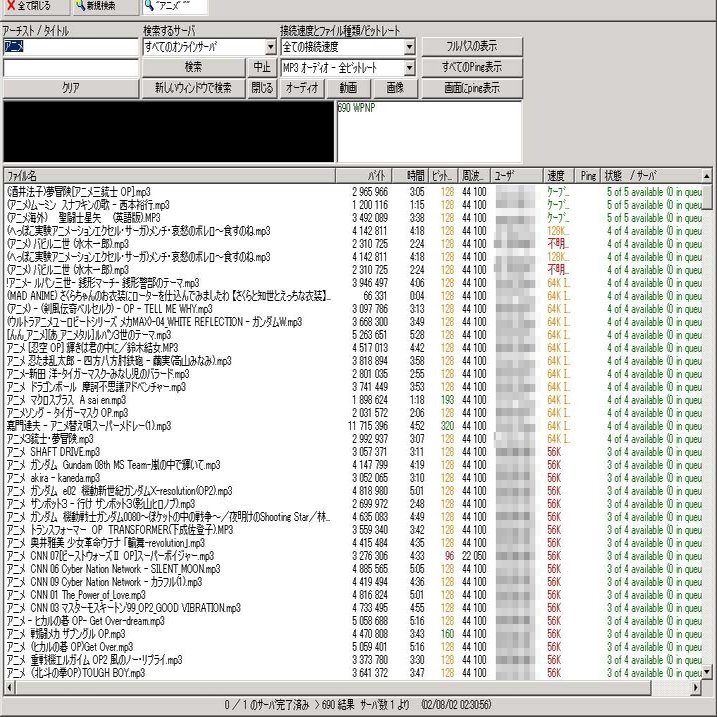This screenshot has width=717, height=717.
Task: Sort by the 状態/サーバ column header
Action: click(651, 176)
